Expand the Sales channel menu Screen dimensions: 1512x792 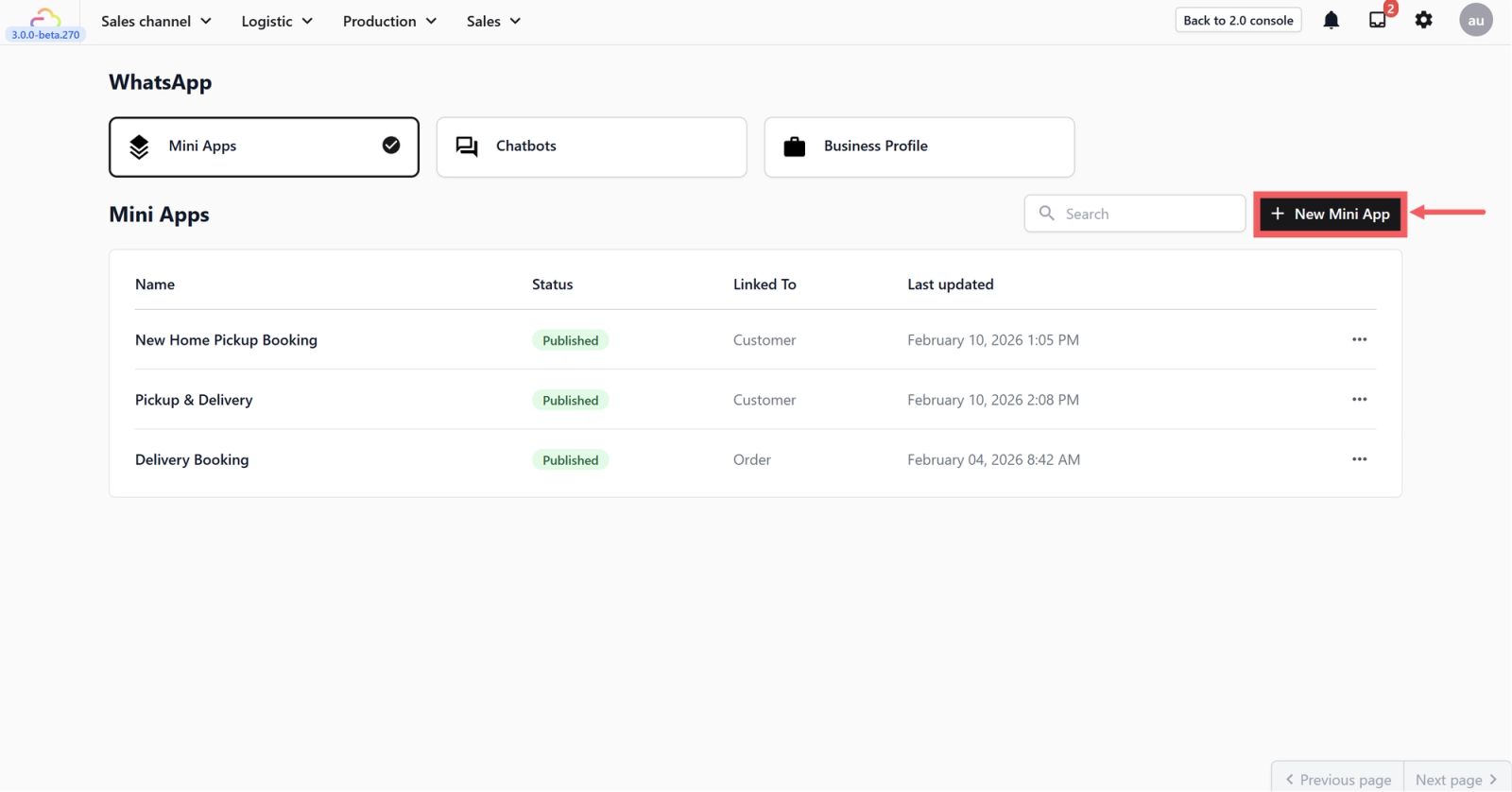pos(156,21)
